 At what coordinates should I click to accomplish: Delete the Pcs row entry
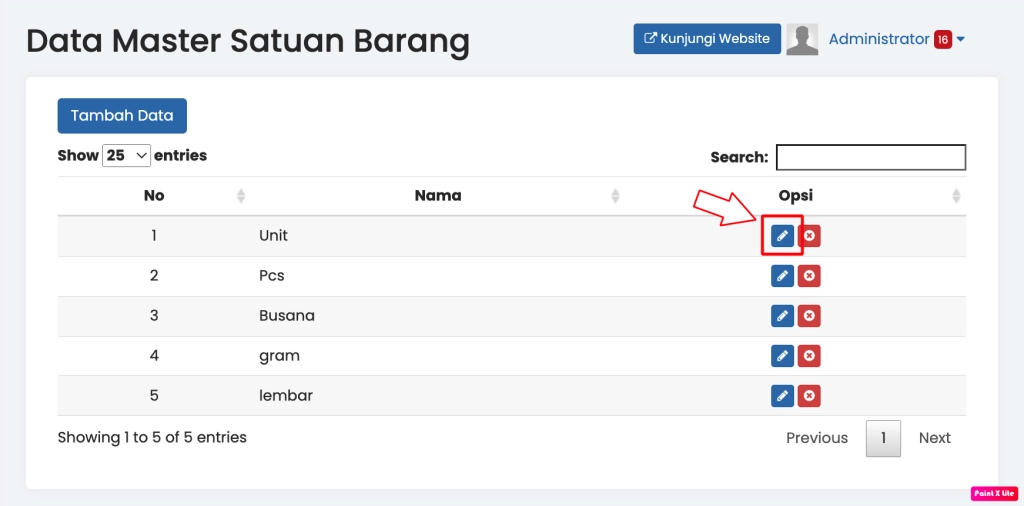click(809, 276)
